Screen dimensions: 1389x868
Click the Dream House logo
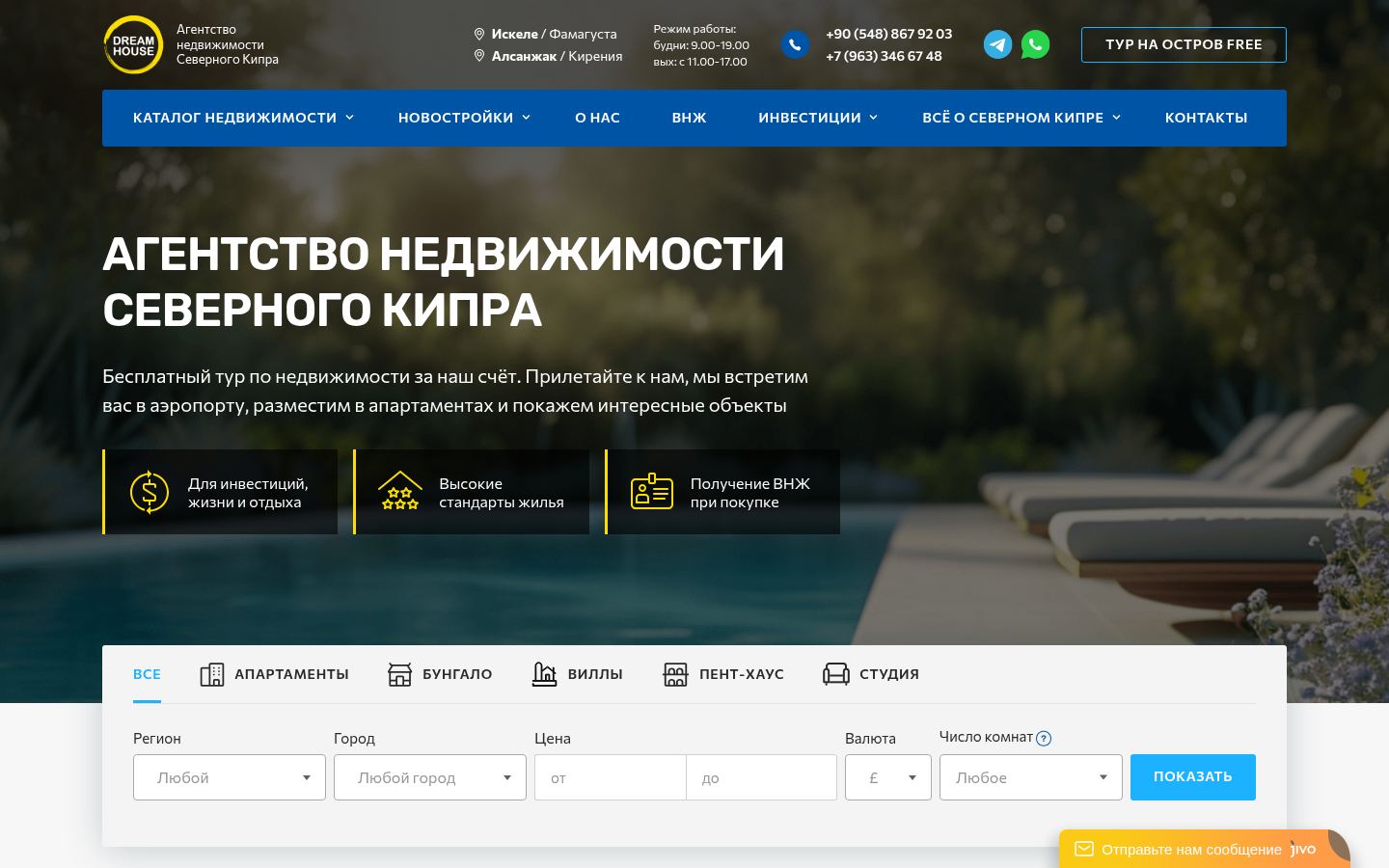[x=133, y=44]
